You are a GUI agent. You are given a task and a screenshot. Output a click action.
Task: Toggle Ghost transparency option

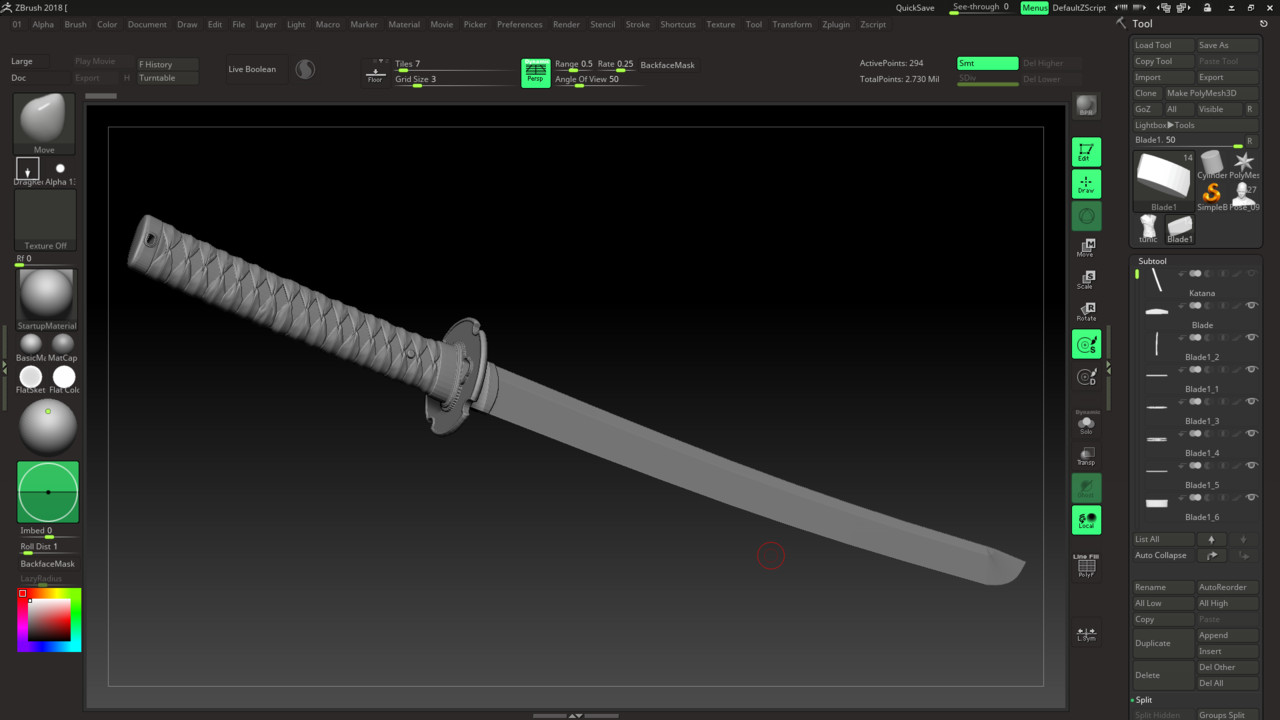pyautogui.click(x=1086, y=488)
